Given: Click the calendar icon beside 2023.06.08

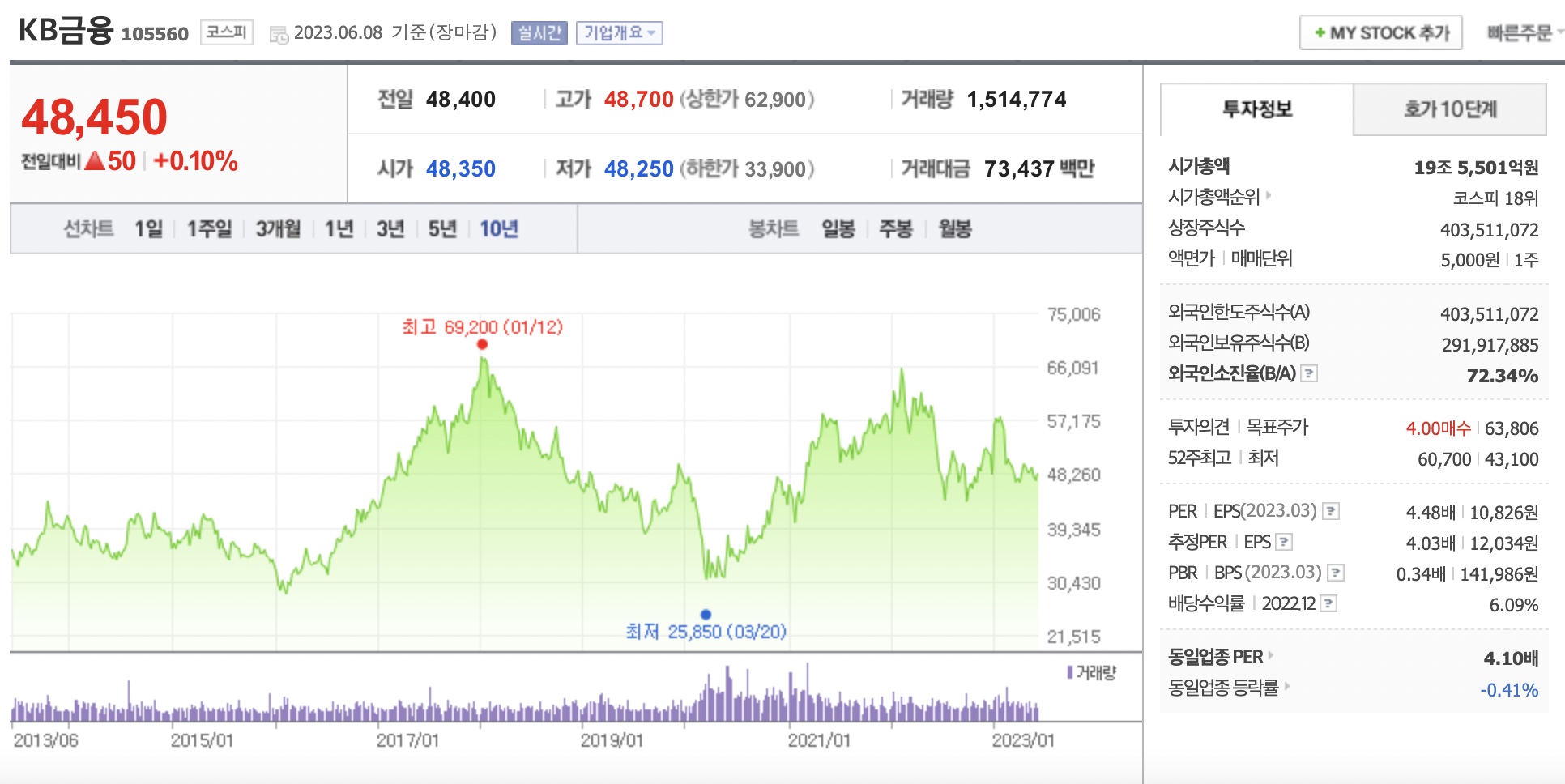Looking at the screenshot, I should (x=279, y=35).
